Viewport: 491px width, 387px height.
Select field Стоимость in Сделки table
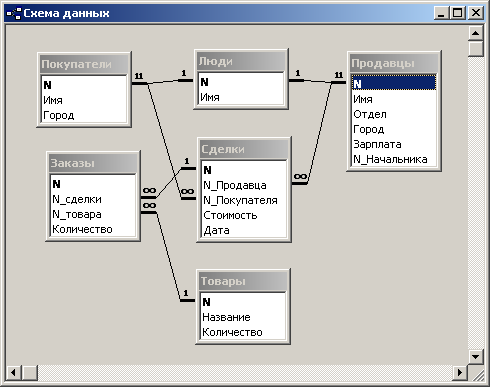pos(244,215)
